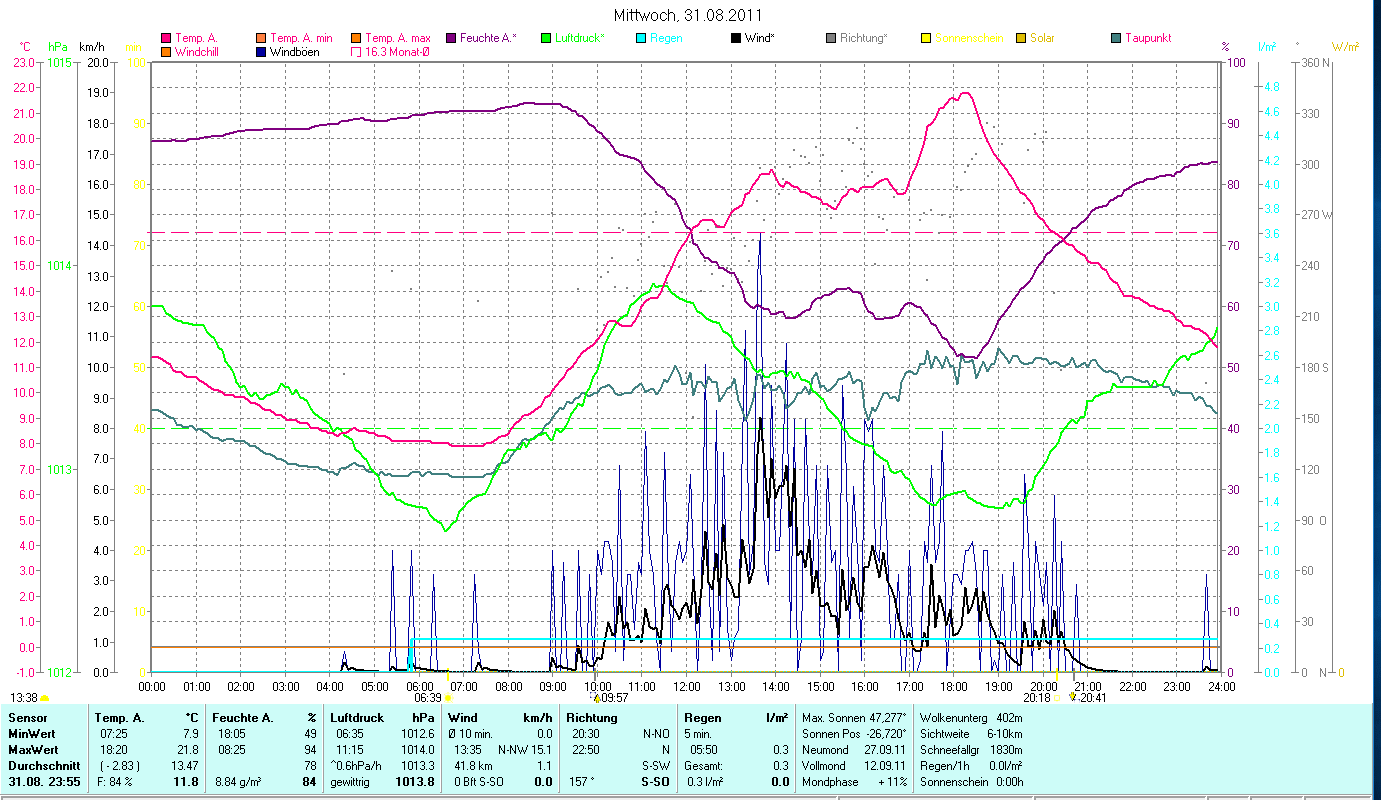Click the Temp. A. max legend label
Screen dimensions: 1381x800
coord(398,38)
